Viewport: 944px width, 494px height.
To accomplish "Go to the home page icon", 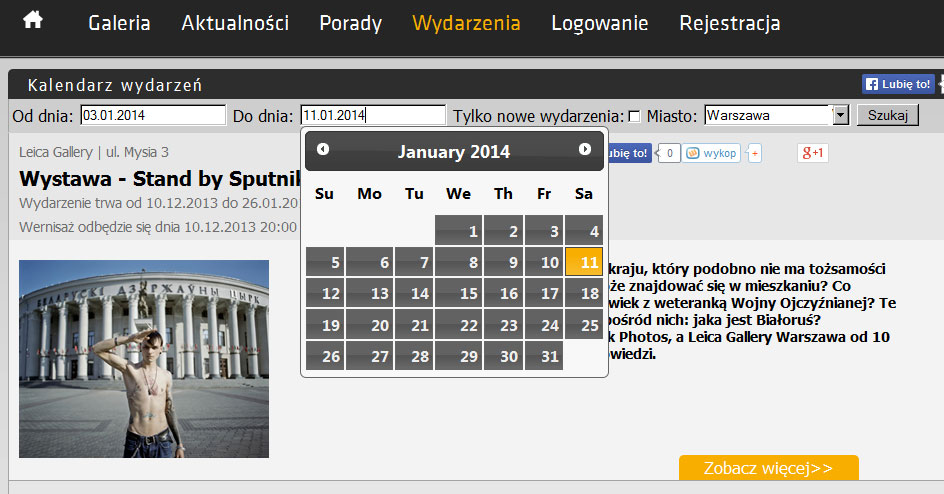I will pyautogui.click(x=33, y=20).
